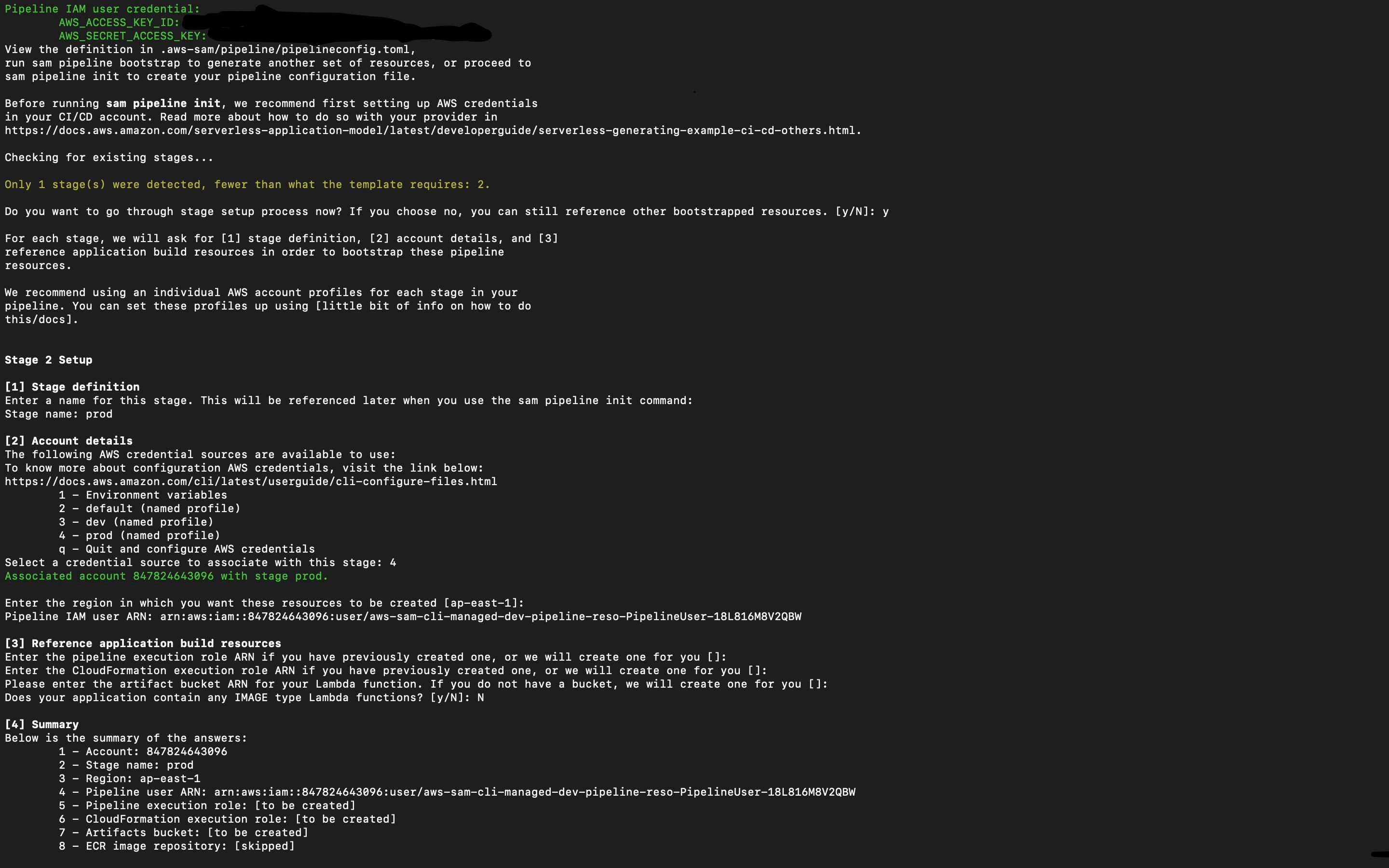Click 'Quit and configure AWS credentials' option
The width and height of the screenshot is (1389, 868).
click(187, 549)
